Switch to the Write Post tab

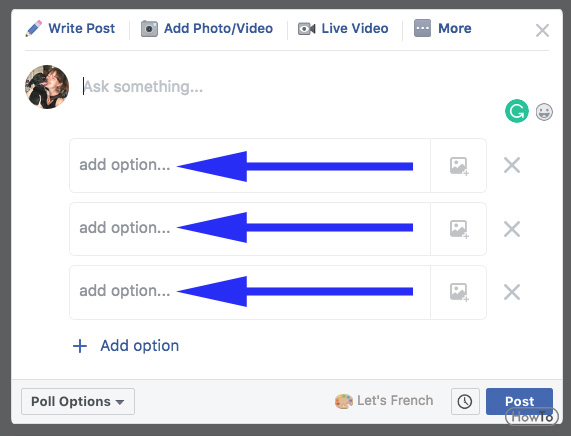(70, 28)
